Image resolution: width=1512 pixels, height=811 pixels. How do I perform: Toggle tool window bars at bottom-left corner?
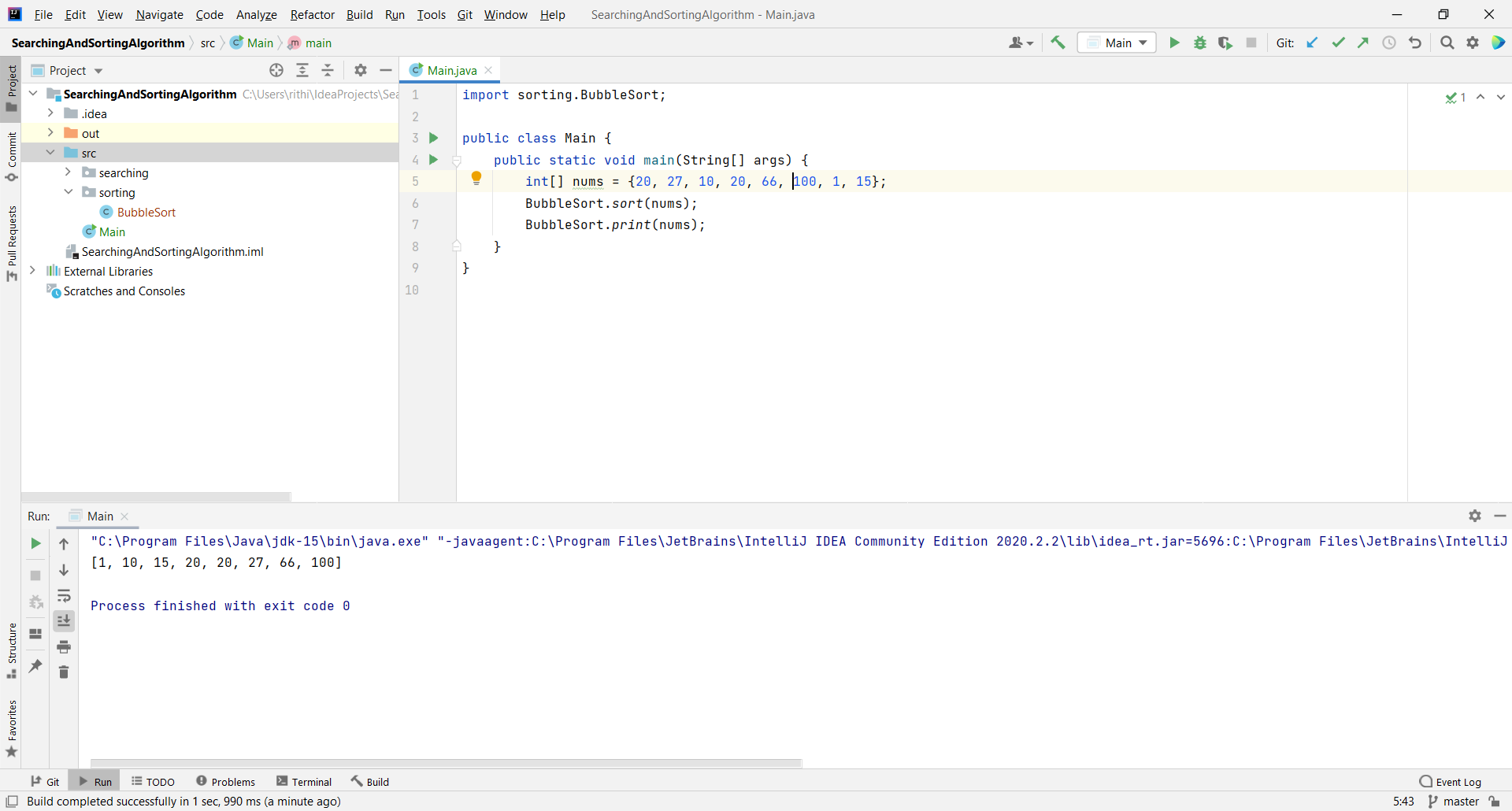[12, 802]
